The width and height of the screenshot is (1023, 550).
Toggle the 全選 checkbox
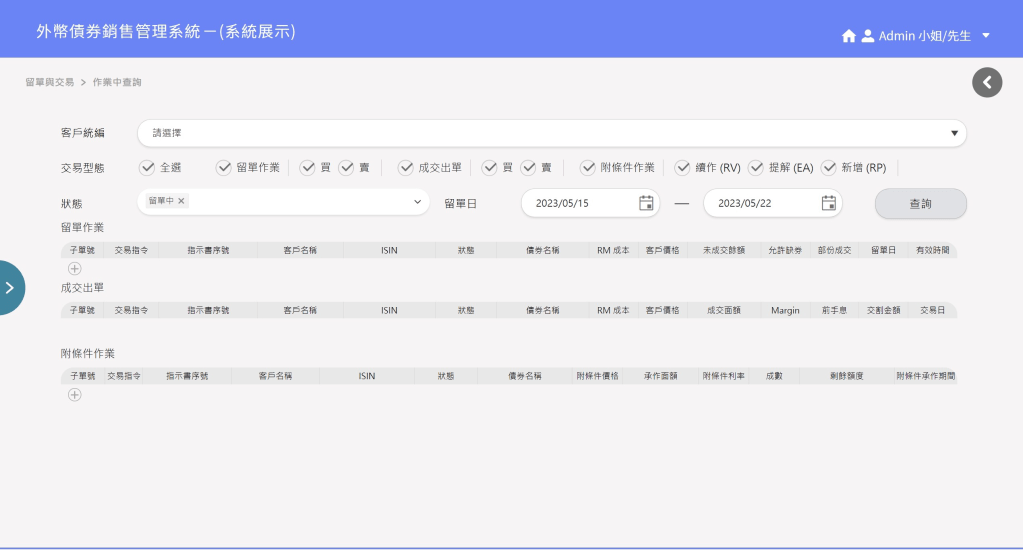(147, 168)
